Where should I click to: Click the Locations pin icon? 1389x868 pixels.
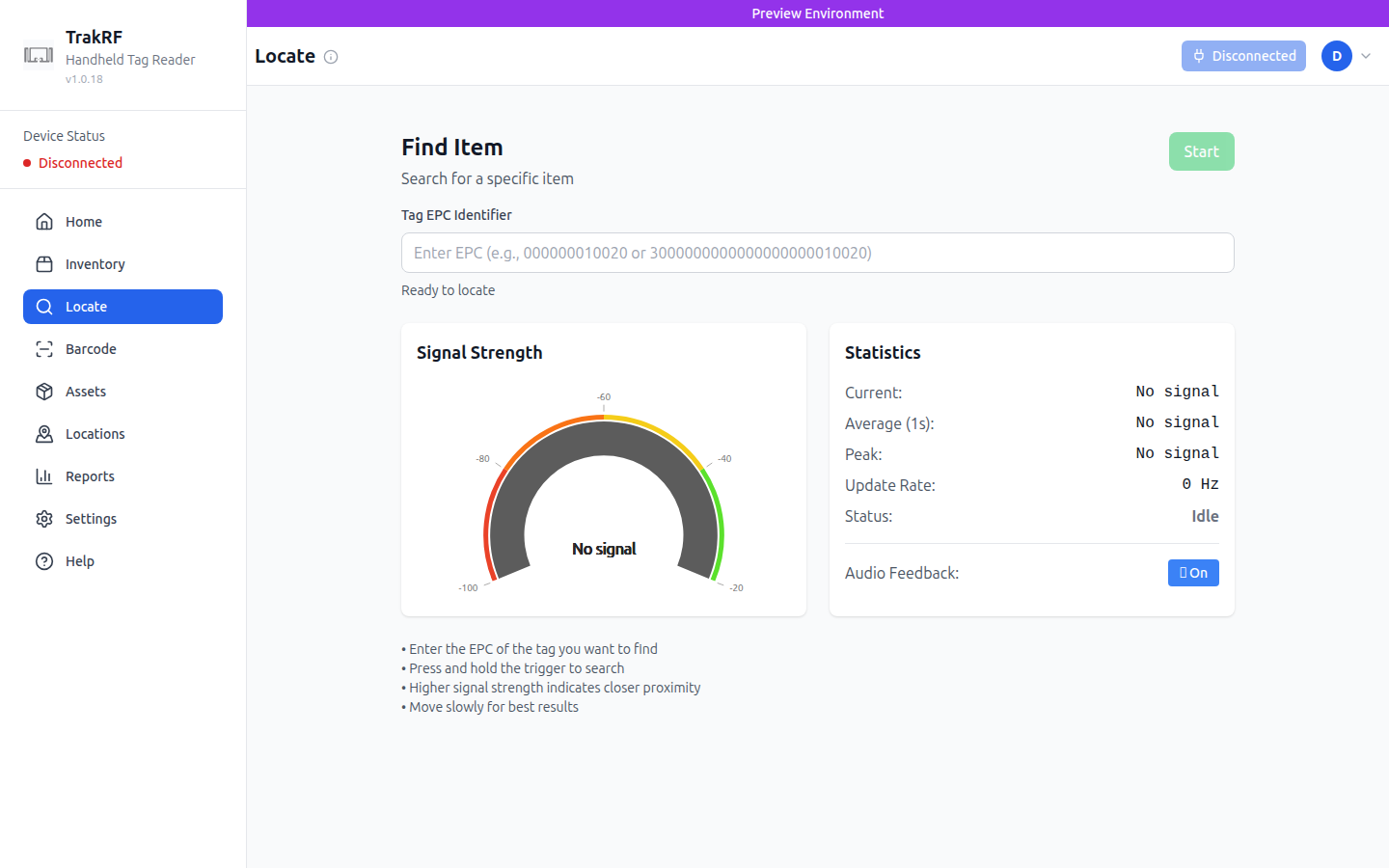(44, 434)
